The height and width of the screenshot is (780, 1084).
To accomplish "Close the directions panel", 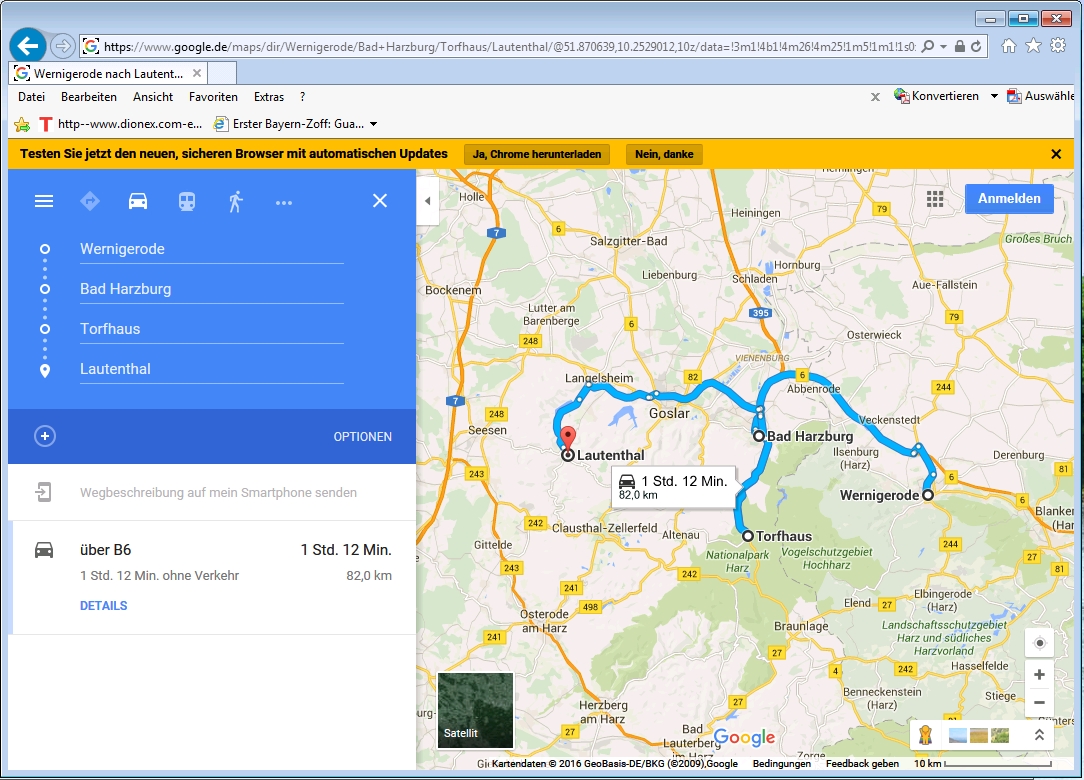I will (x=380, y=201).
